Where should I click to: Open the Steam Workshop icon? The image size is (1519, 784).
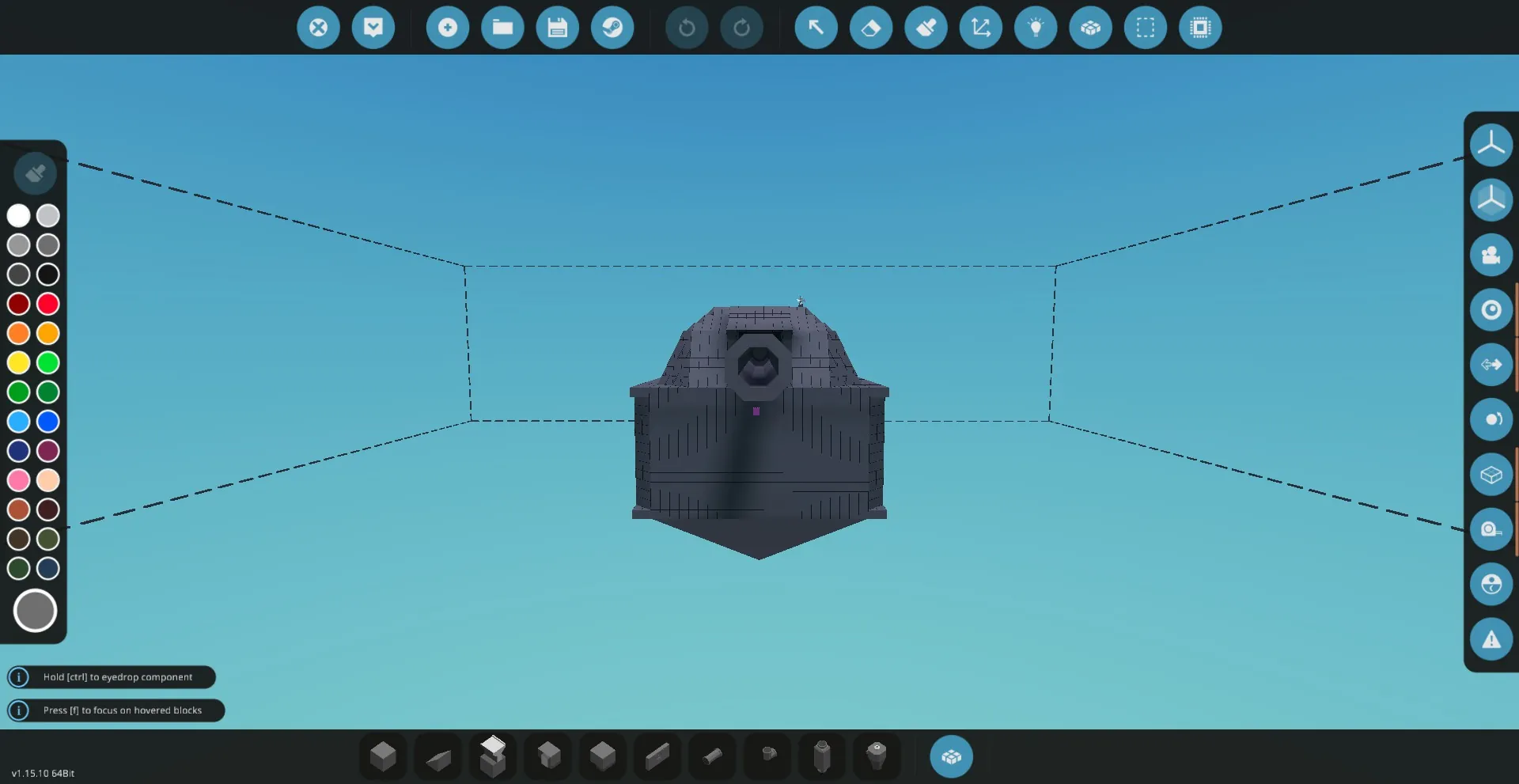[612, 28]
